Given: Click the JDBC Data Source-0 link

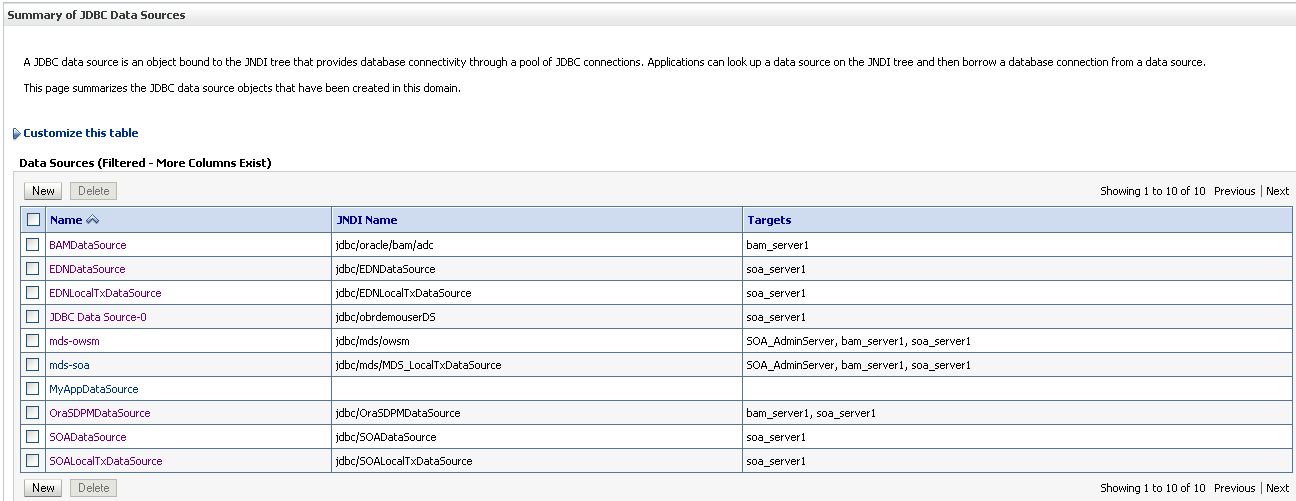Looking at the screenshot, I should 98,317.
